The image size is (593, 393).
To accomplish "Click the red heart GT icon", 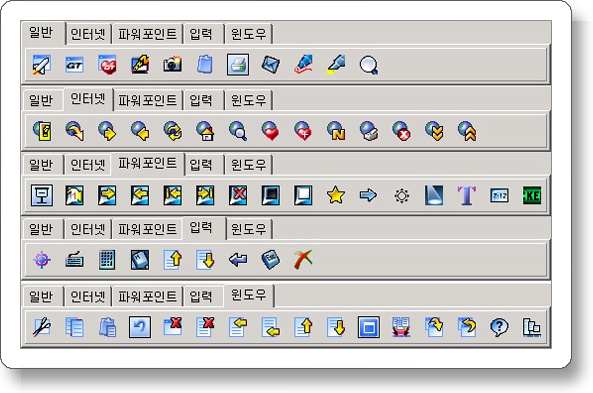I will pyautogui.click(x=107, y=65).
